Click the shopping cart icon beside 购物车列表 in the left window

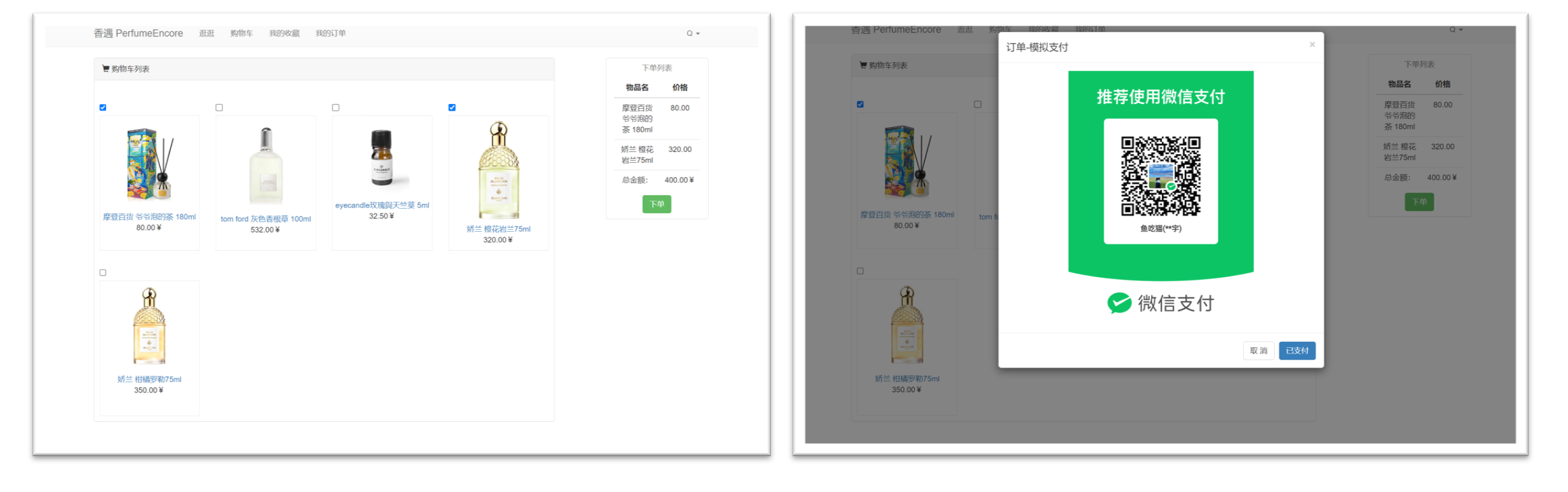[x=105, y=68]
